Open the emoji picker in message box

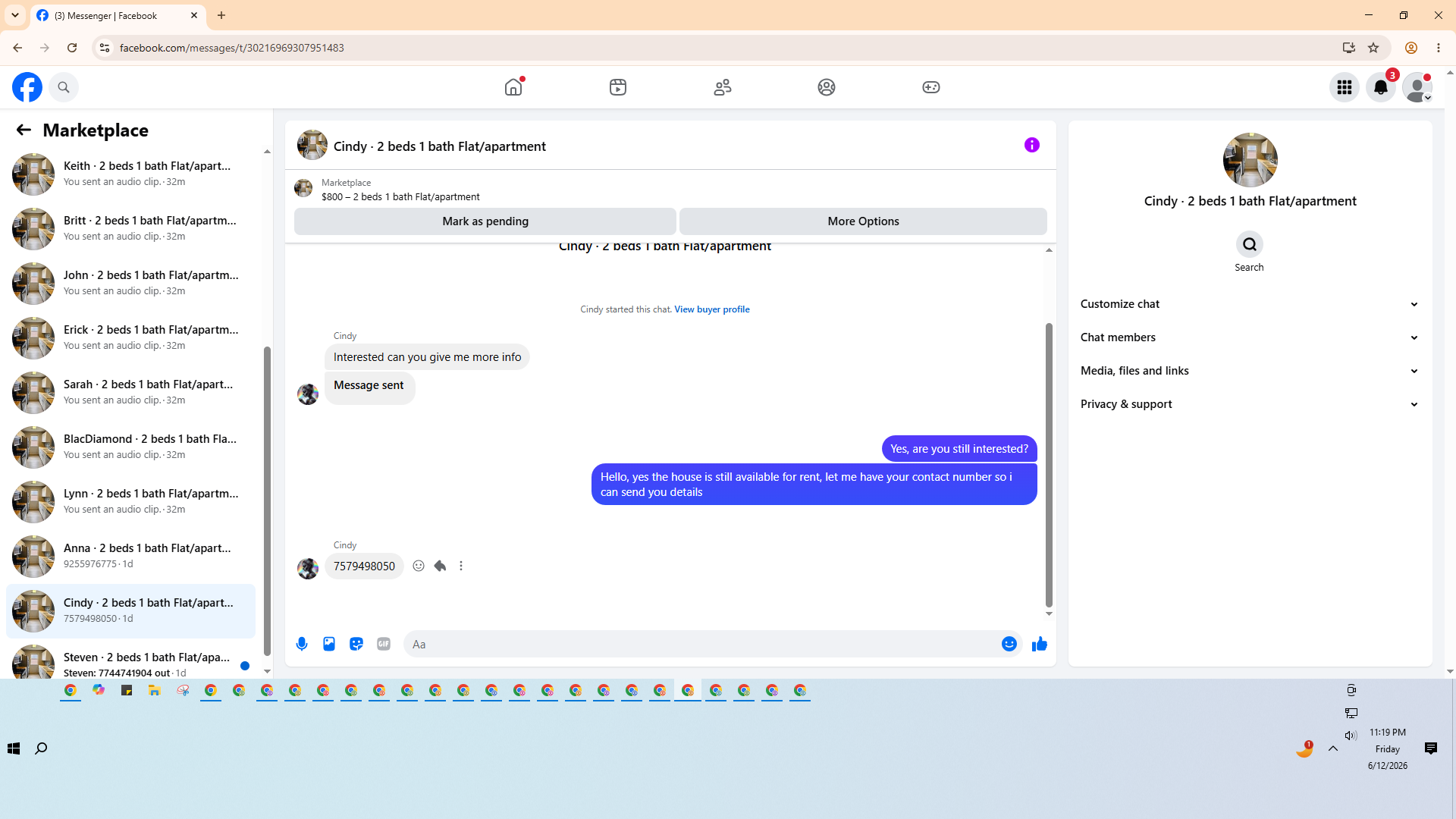click(1009, 644)
